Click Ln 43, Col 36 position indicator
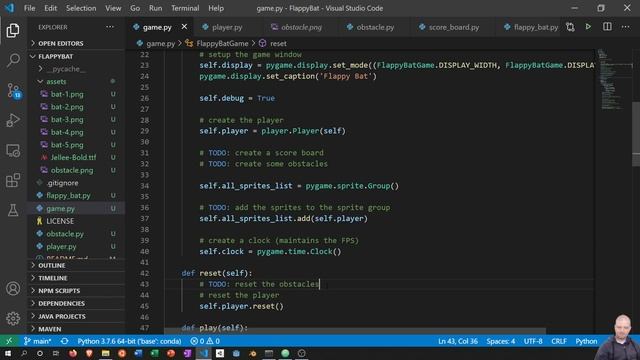The height and width of the screenshot is (360, 640). tap(458, 341)
